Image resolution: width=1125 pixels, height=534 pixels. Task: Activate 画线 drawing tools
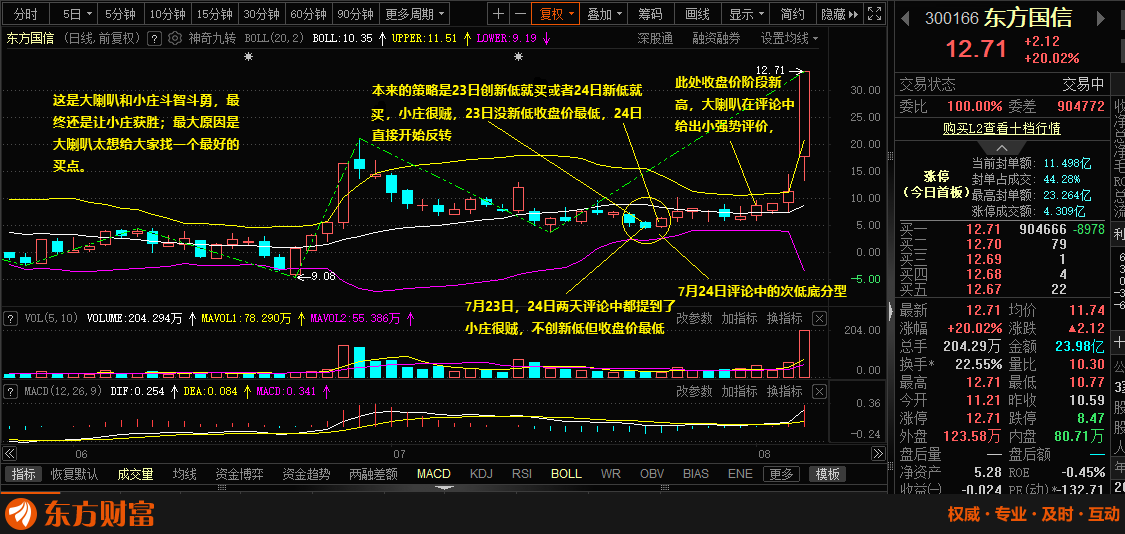click(x=697, y=13)
